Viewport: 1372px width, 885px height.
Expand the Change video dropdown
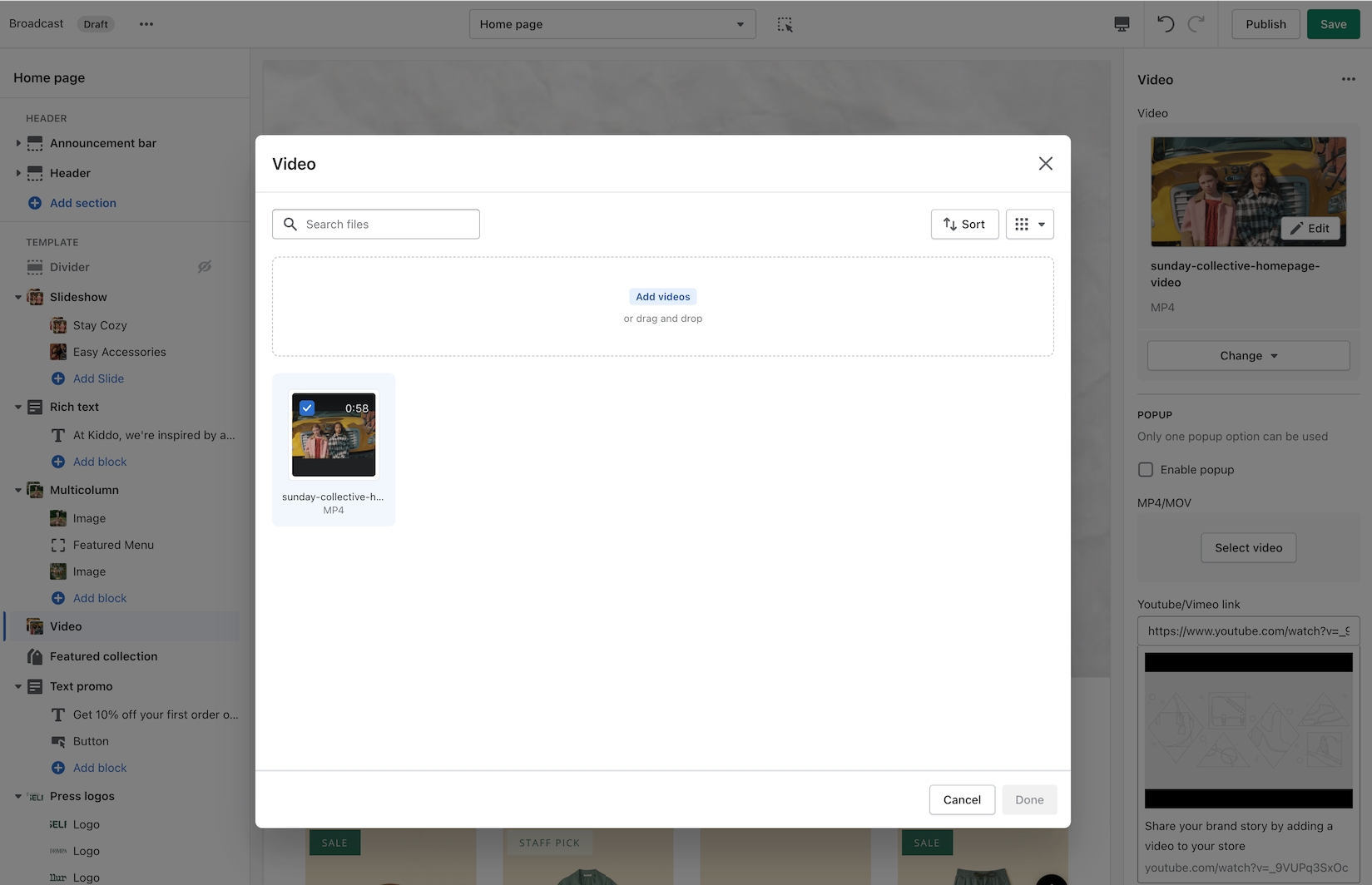coord(1248,356)
